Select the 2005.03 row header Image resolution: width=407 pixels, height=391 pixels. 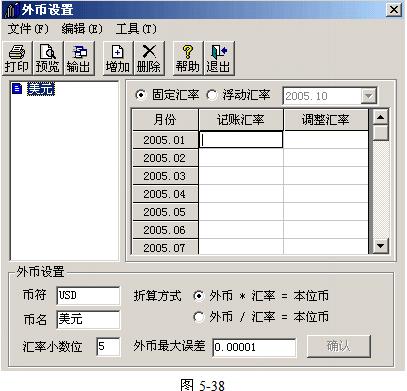click(x=165, y=176)
